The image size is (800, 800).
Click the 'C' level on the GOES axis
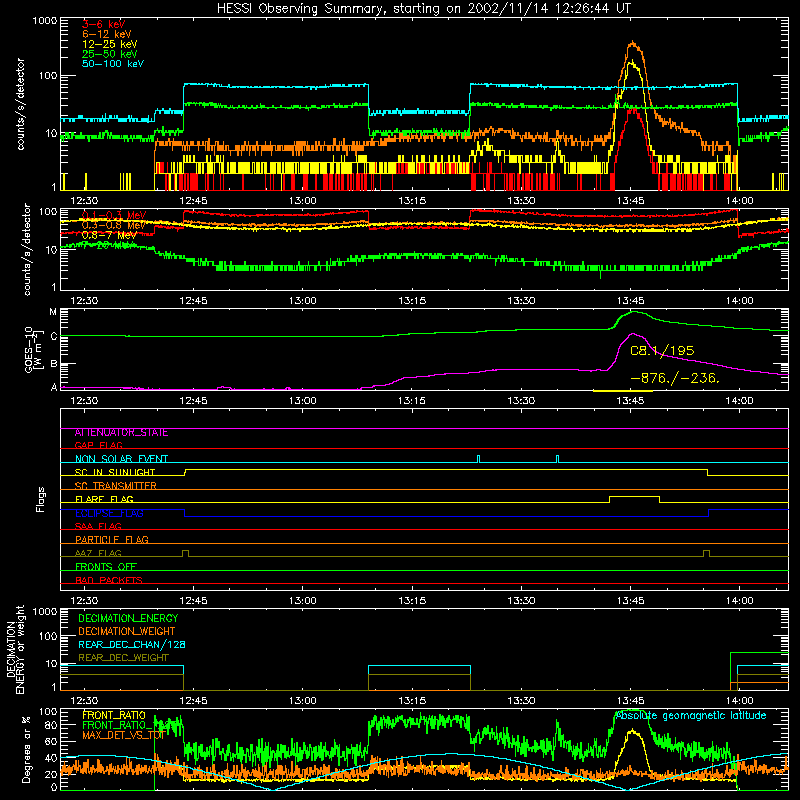coord(54,337)
